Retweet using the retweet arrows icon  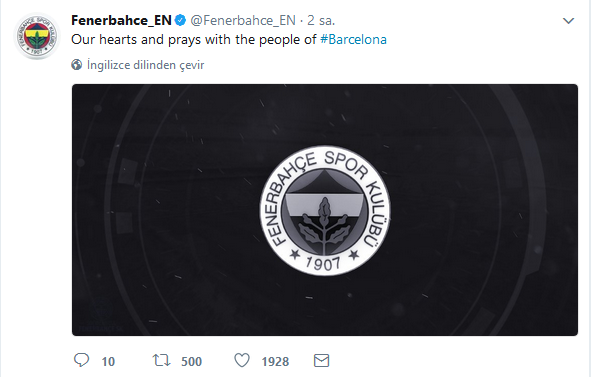tap(161, 360)
